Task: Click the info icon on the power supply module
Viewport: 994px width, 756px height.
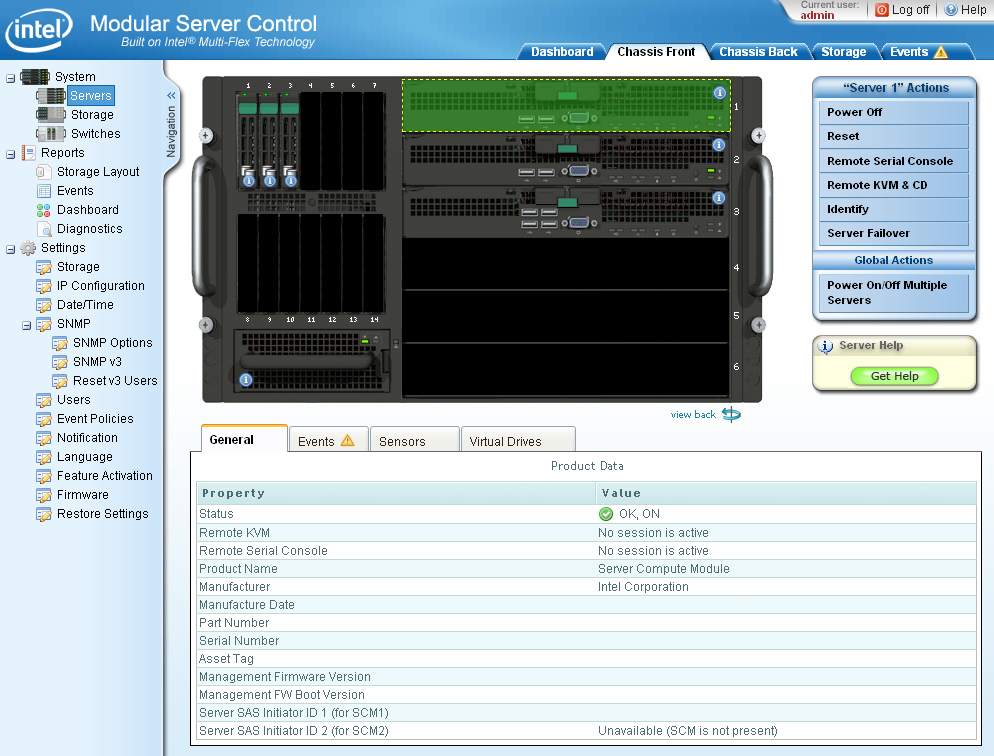Action: point(246,380)
